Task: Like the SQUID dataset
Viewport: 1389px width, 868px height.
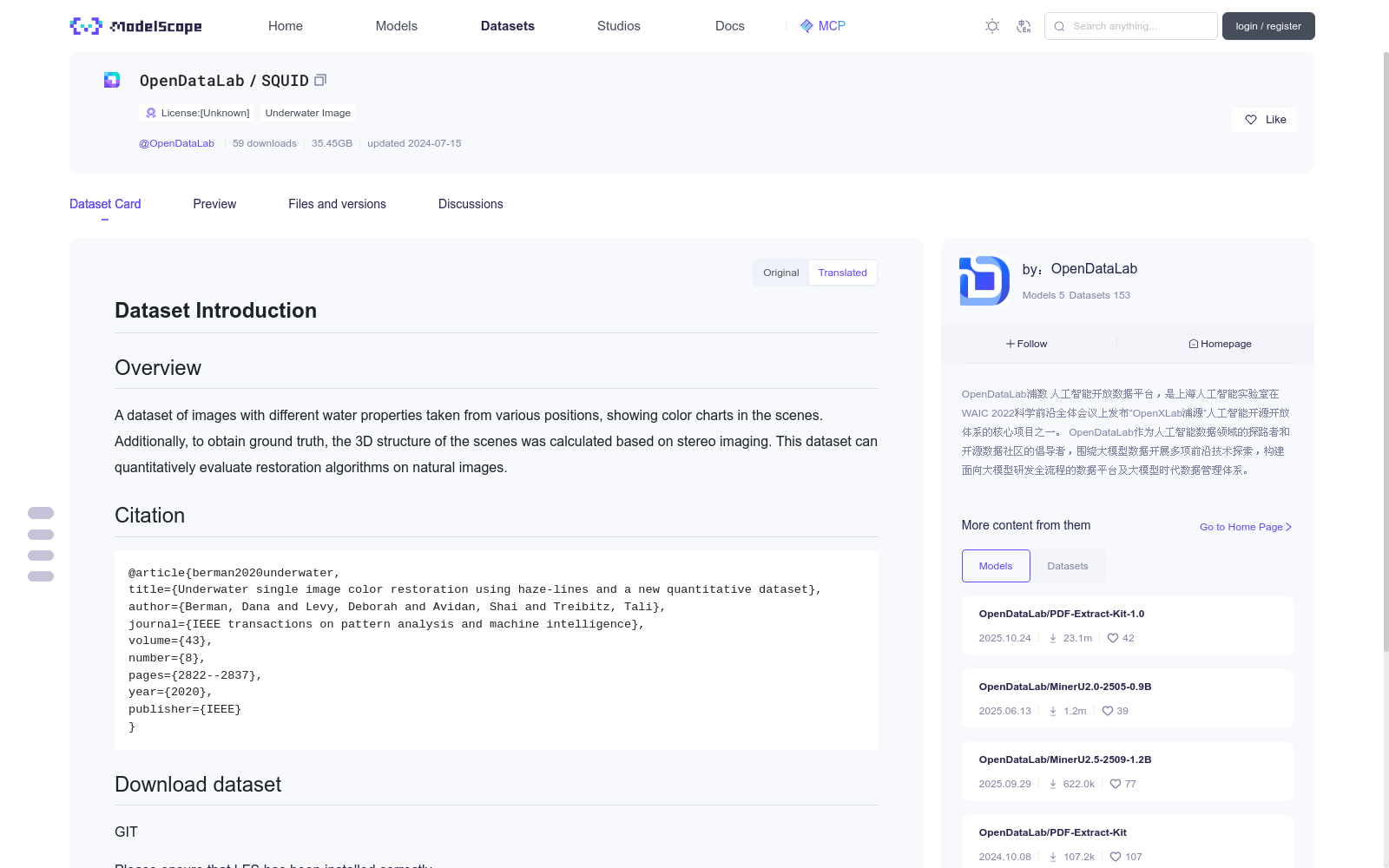Action: coord(1264,120)
